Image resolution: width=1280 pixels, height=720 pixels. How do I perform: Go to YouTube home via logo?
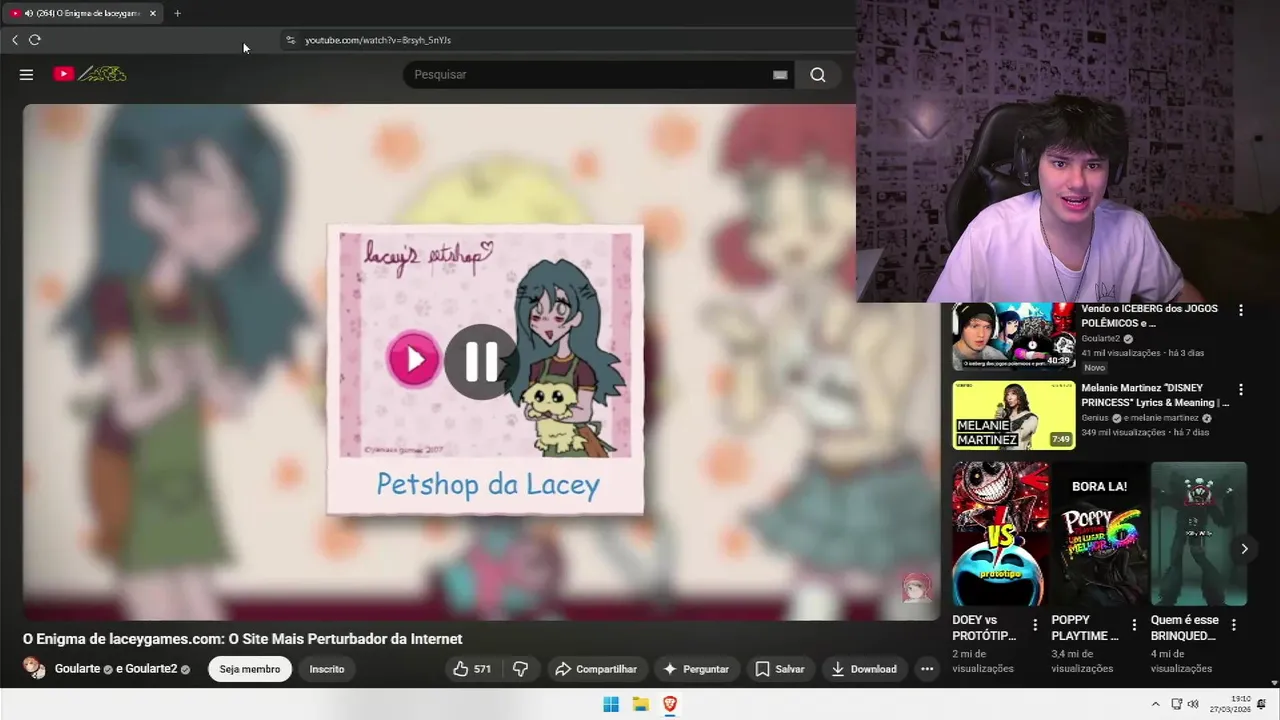pos(90,74)
